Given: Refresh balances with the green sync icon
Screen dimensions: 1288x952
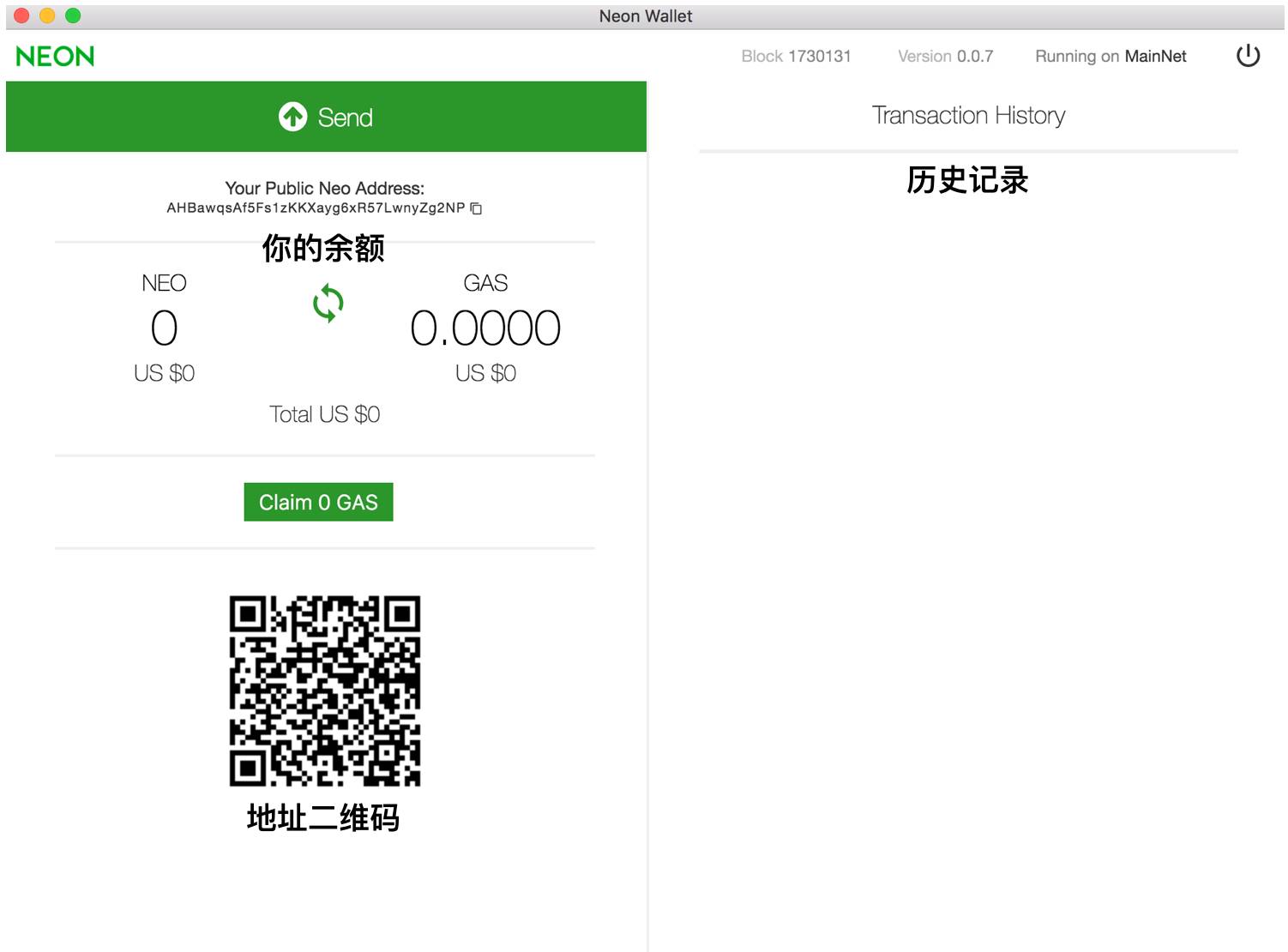Looking at the screenshot, I should coord(328,304).
